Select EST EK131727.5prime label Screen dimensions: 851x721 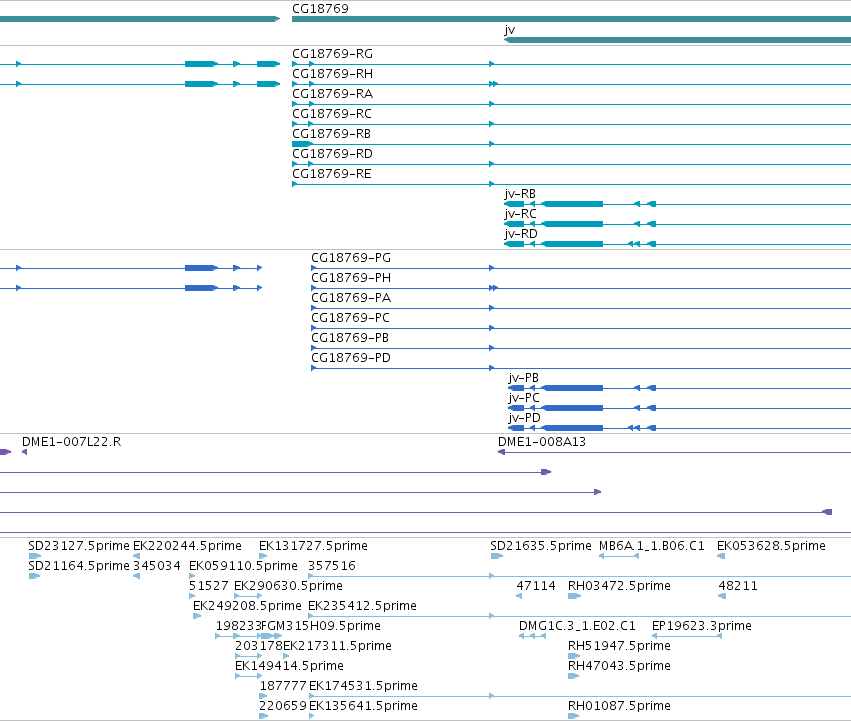pyautogui.click(x=313, y=546)
